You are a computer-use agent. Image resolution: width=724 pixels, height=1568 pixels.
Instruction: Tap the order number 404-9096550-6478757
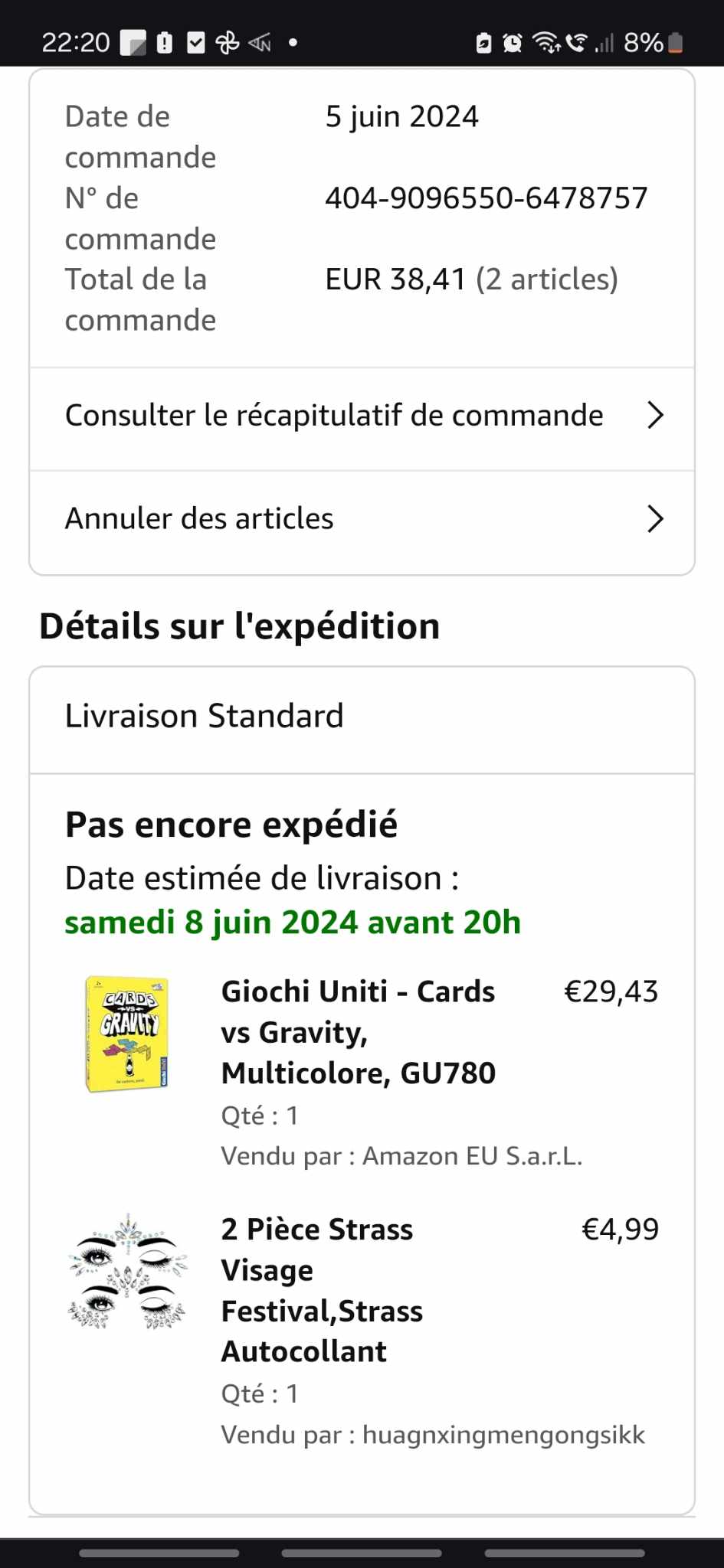(x=486, y=198)
